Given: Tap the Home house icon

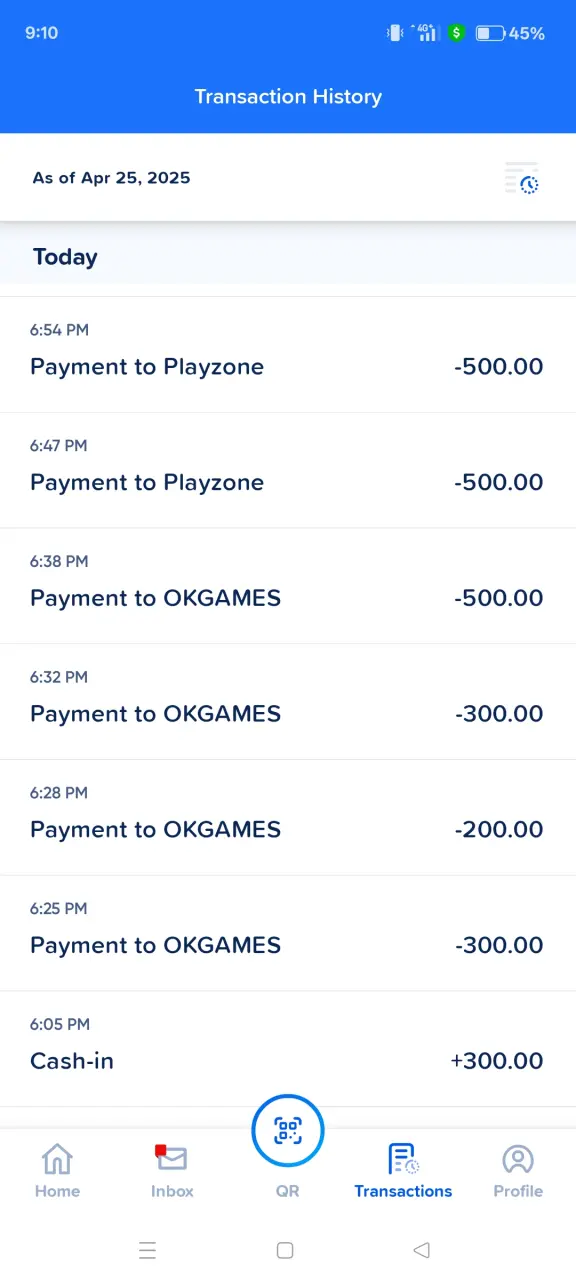Looking at the screenshot, I should click(57, 1160).
